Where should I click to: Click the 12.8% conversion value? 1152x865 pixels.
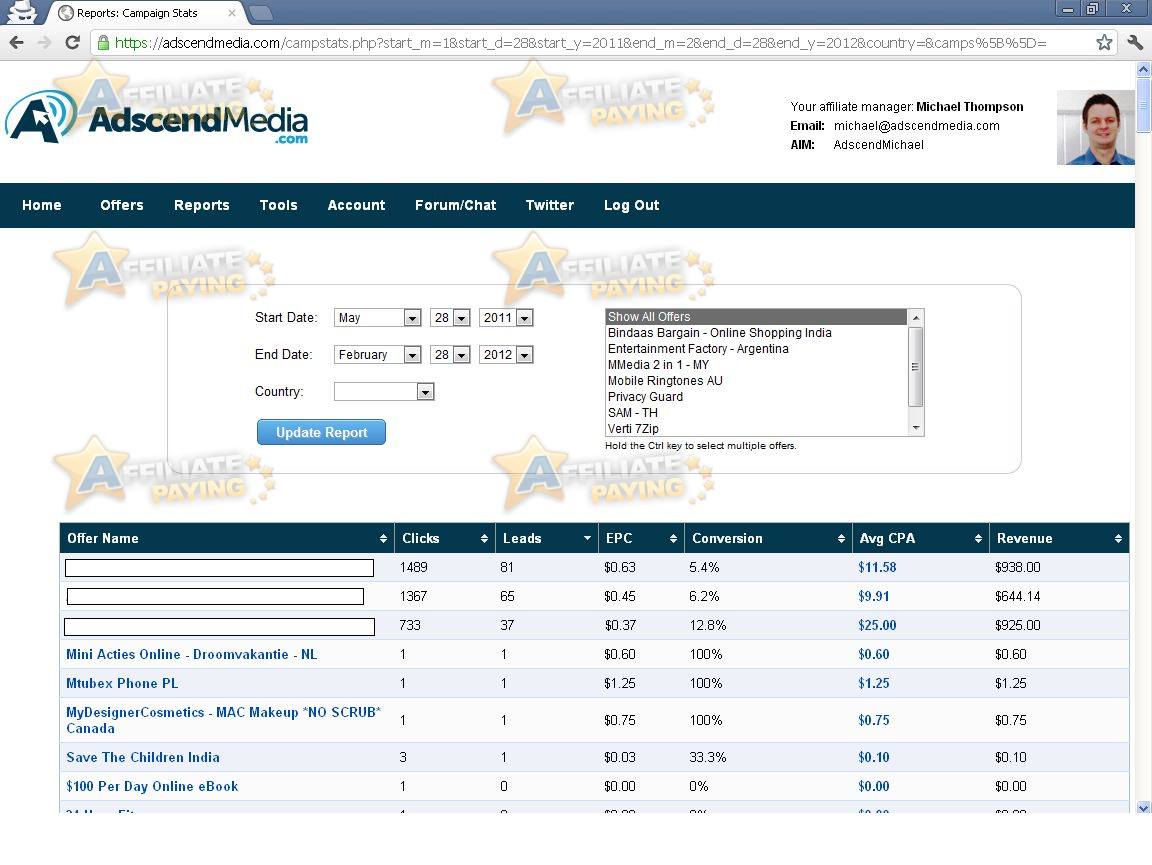(x=708, y=625)
